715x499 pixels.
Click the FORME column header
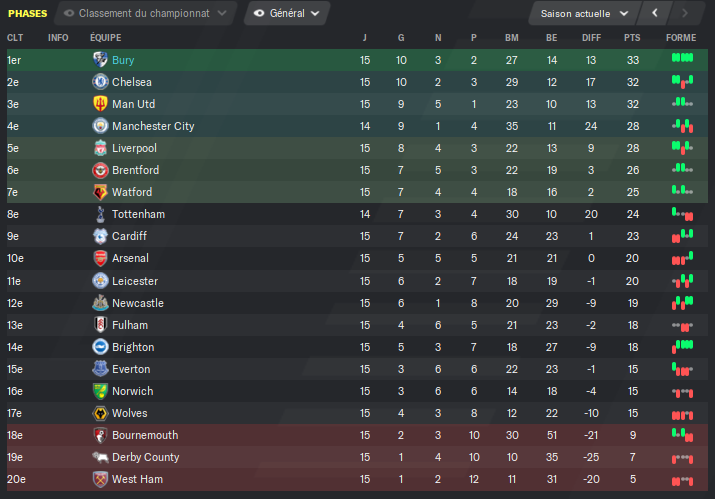681,38
